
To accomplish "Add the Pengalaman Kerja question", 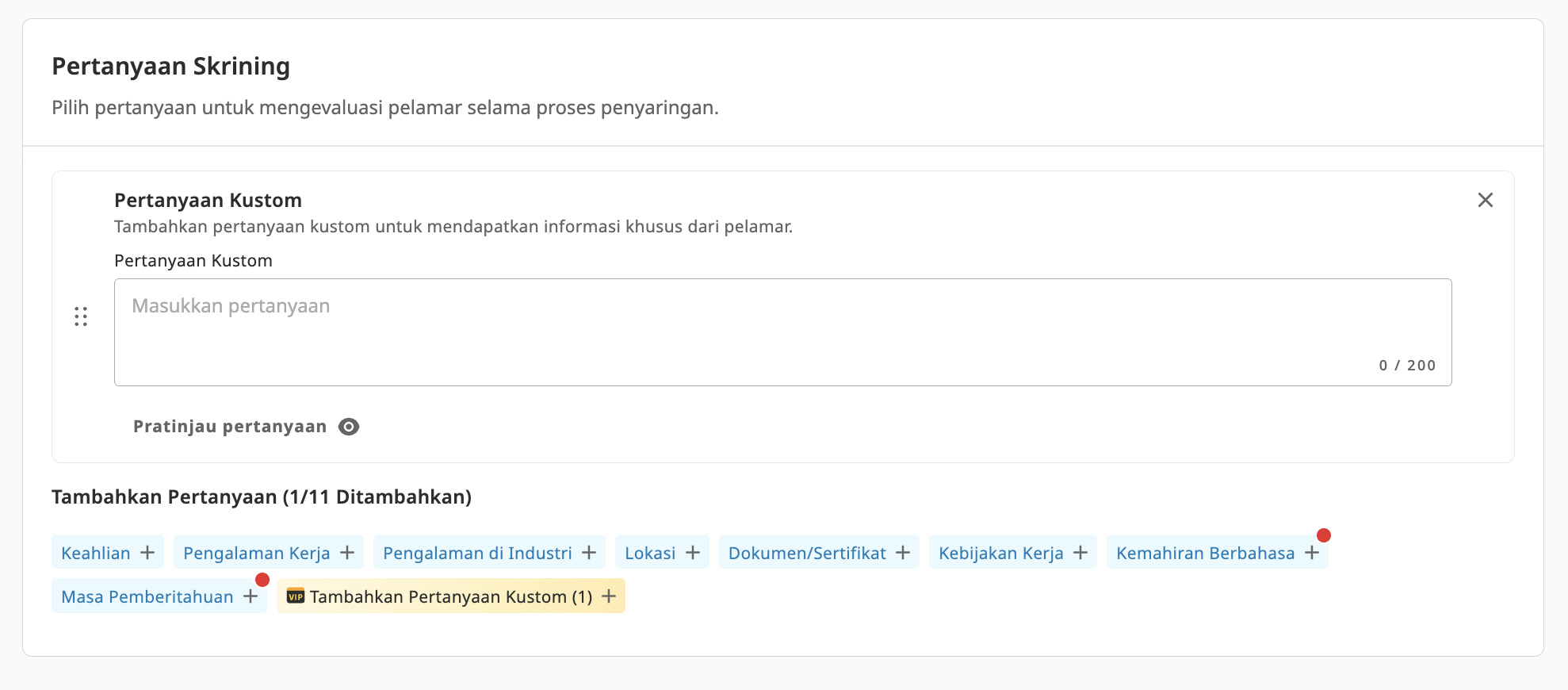I will tap(269, 552).
